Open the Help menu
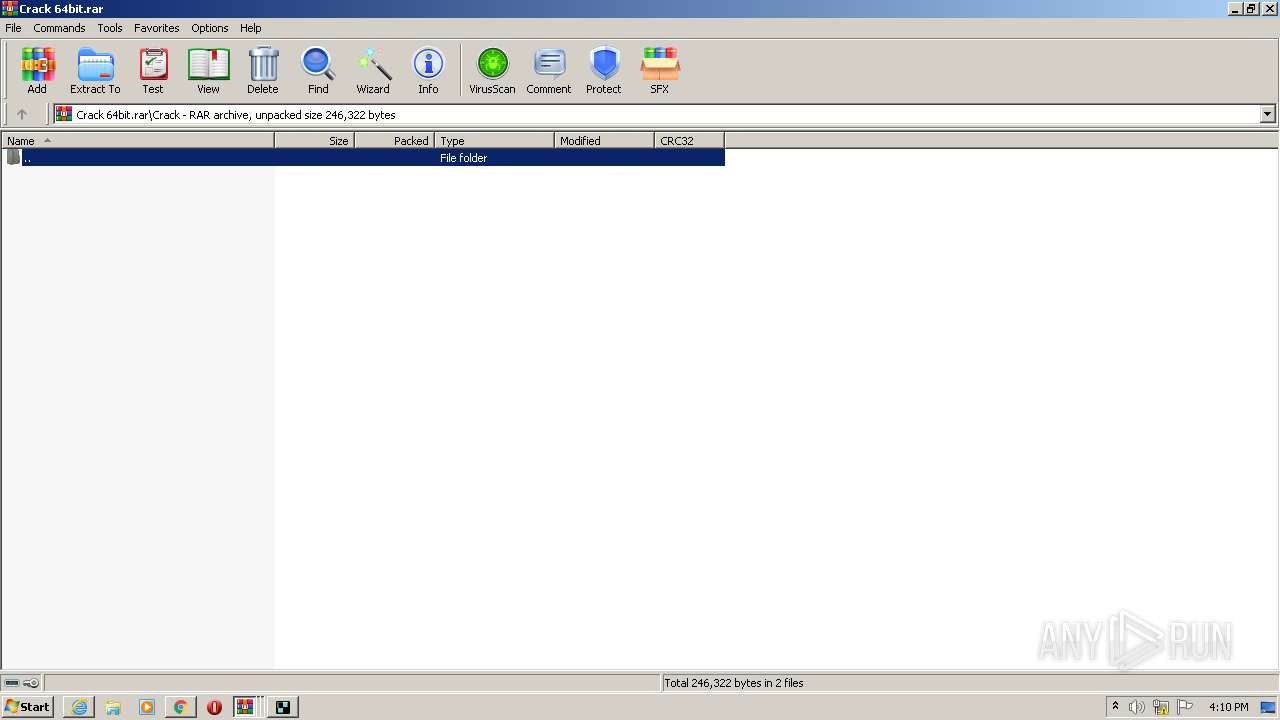The width and height of the screenshot is (1280, 720). [251, 28]
